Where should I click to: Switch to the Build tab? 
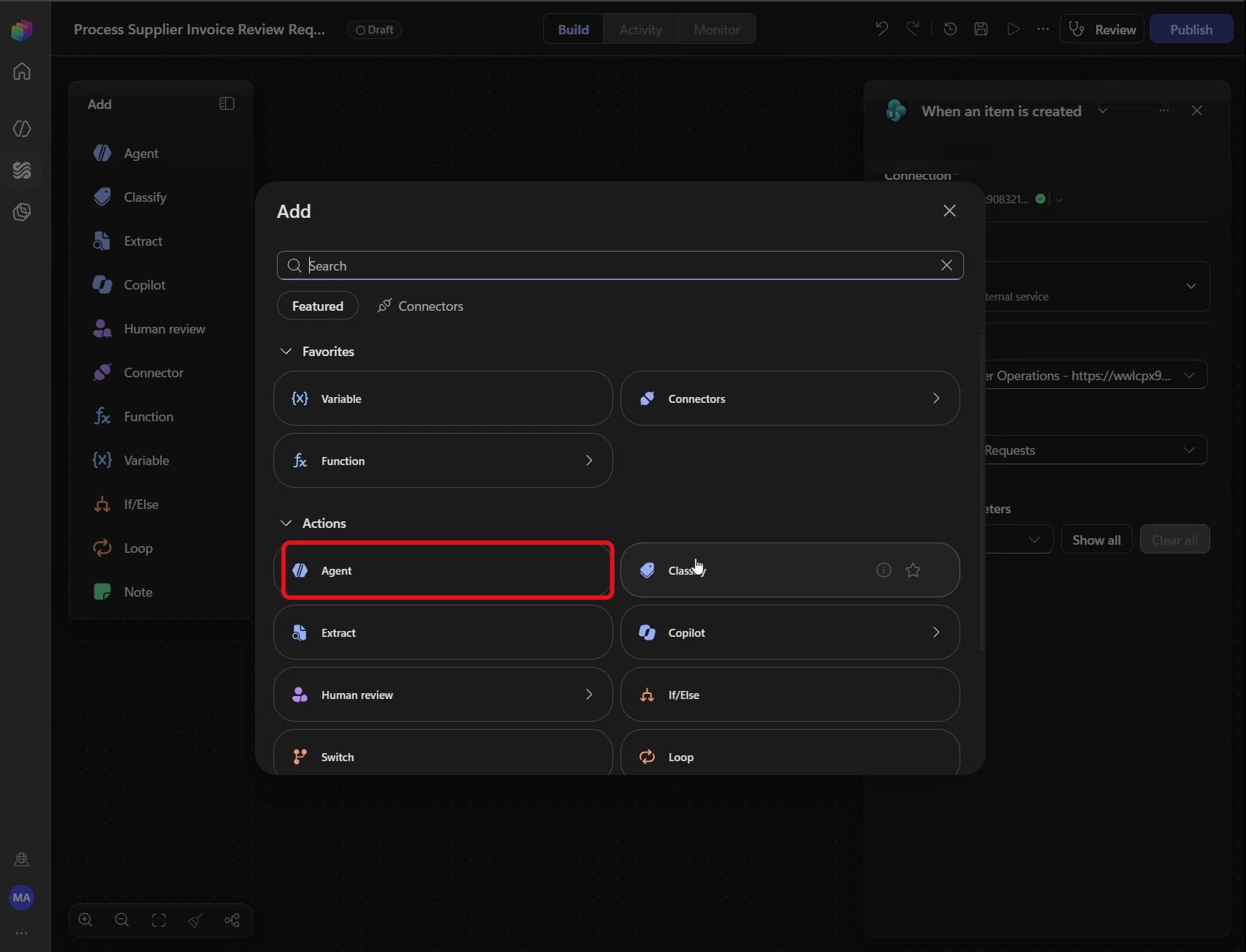point(573,29)
